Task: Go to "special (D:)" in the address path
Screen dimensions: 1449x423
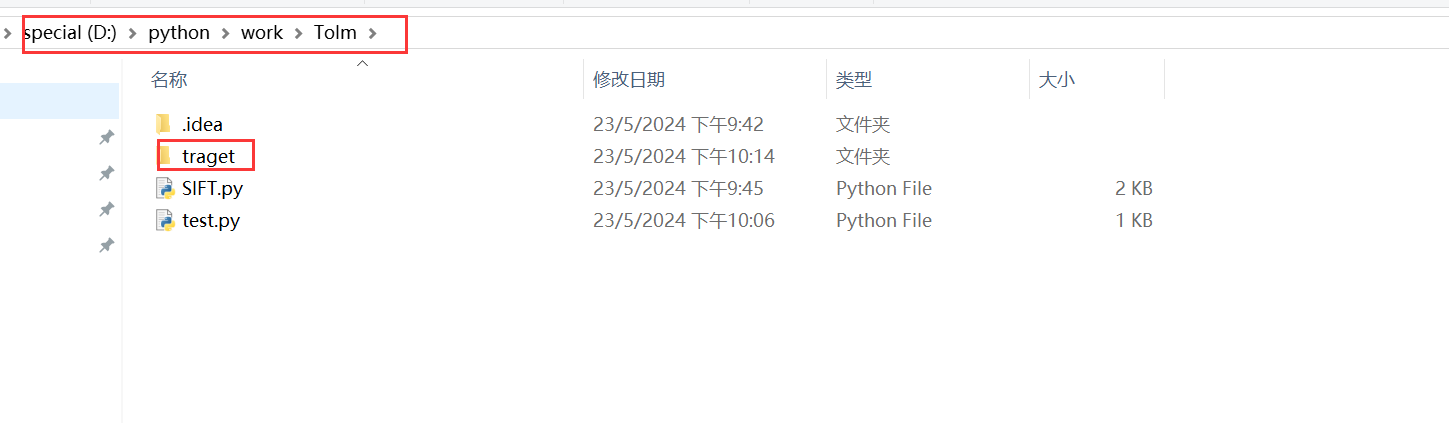Action: click(70, 33)
